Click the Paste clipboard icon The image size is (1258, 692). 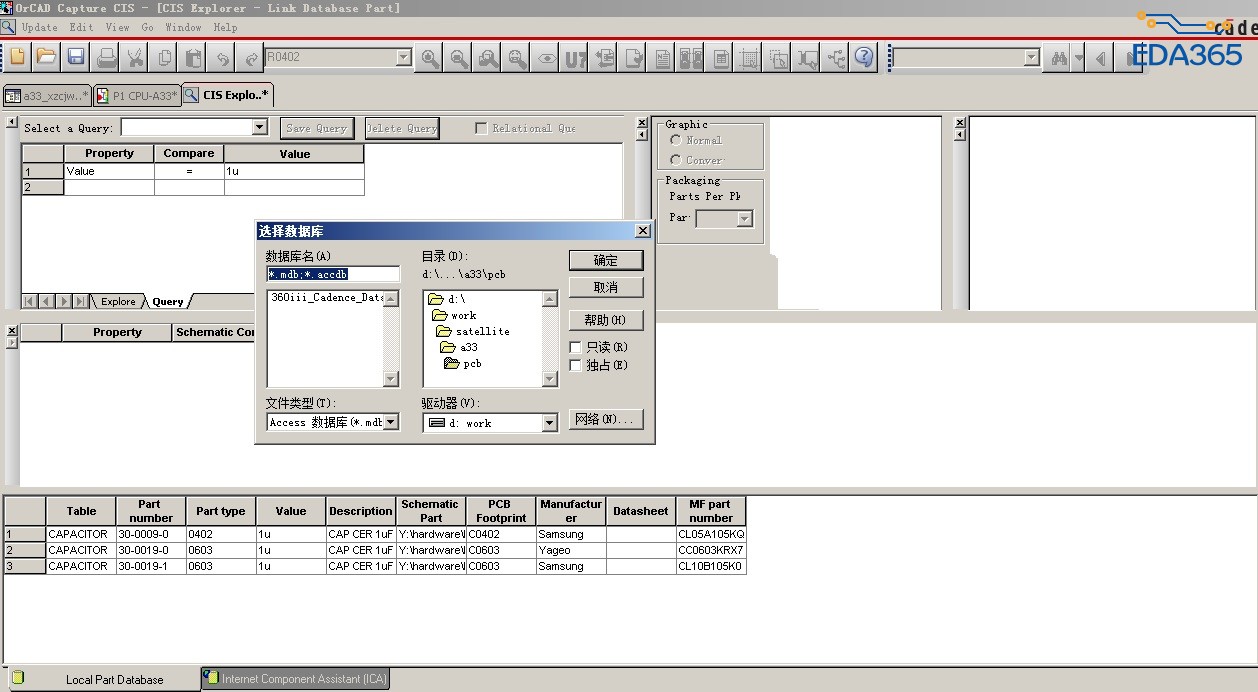(194, 57)
